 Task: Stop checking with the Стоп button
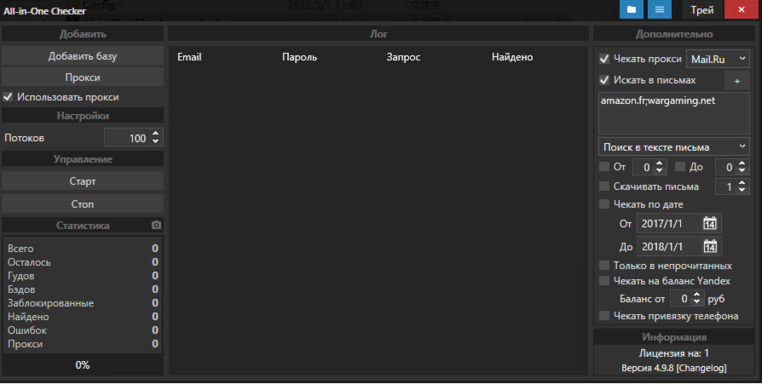coord(83,204)
